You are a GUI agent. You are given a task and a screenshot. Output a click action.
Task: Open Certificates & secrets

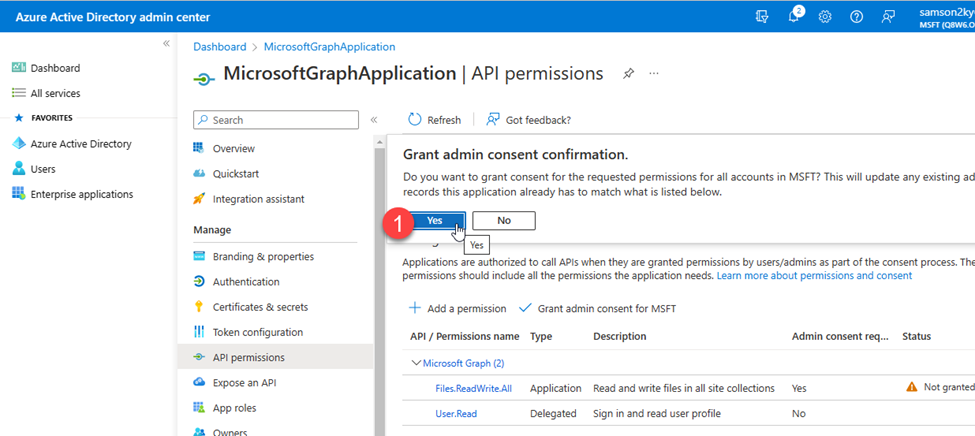pyautogui.click(x=260, y=307)
